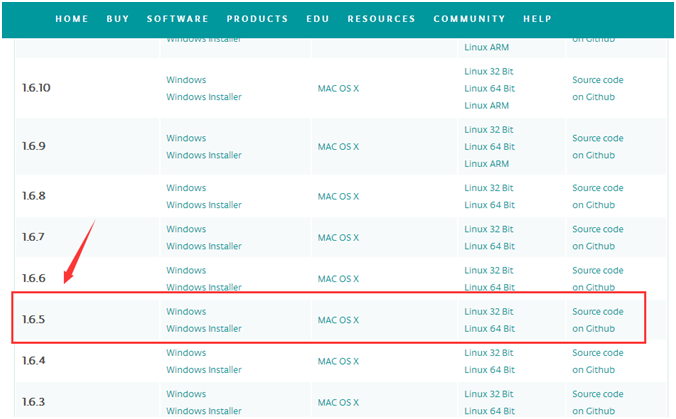Download Windows Installer for version 1.6.10
Image resolution: width=676 pixels, height=419 pixels.
click(x=204, y=97)
